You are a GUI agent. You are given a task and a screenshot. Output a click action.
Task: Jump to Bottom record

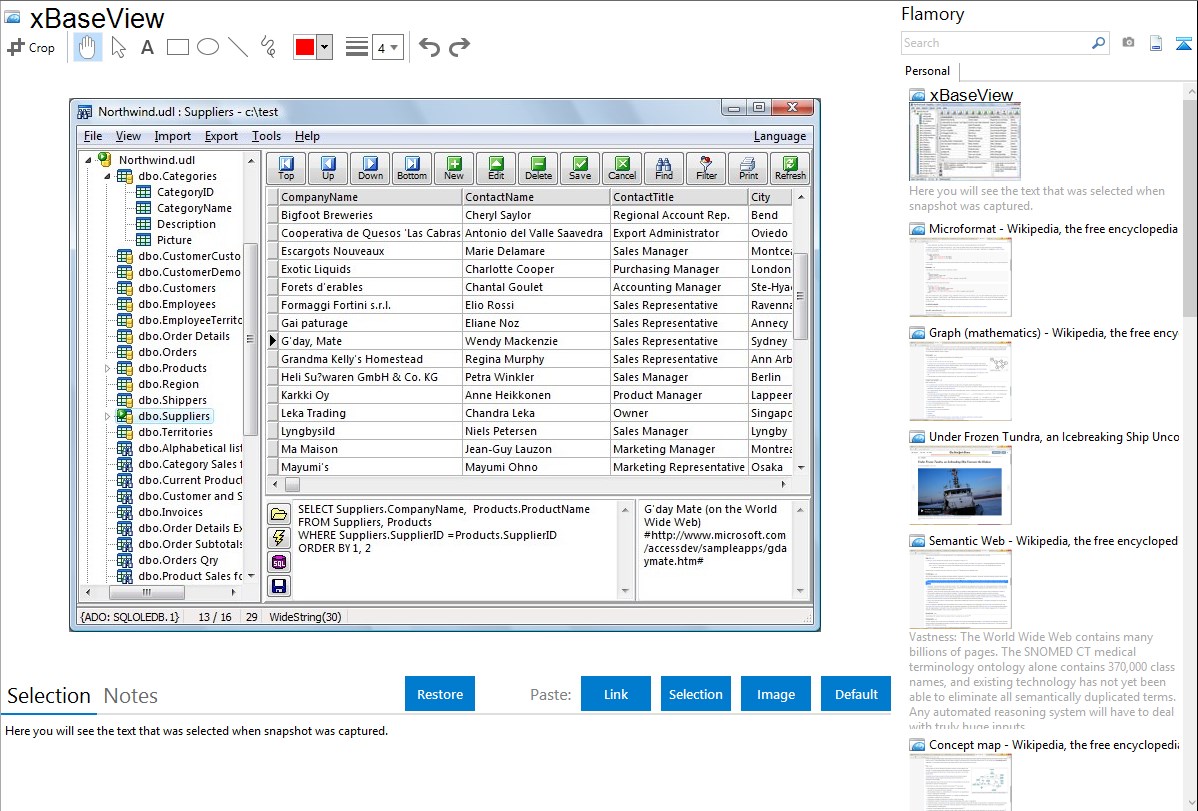point(412,168)
